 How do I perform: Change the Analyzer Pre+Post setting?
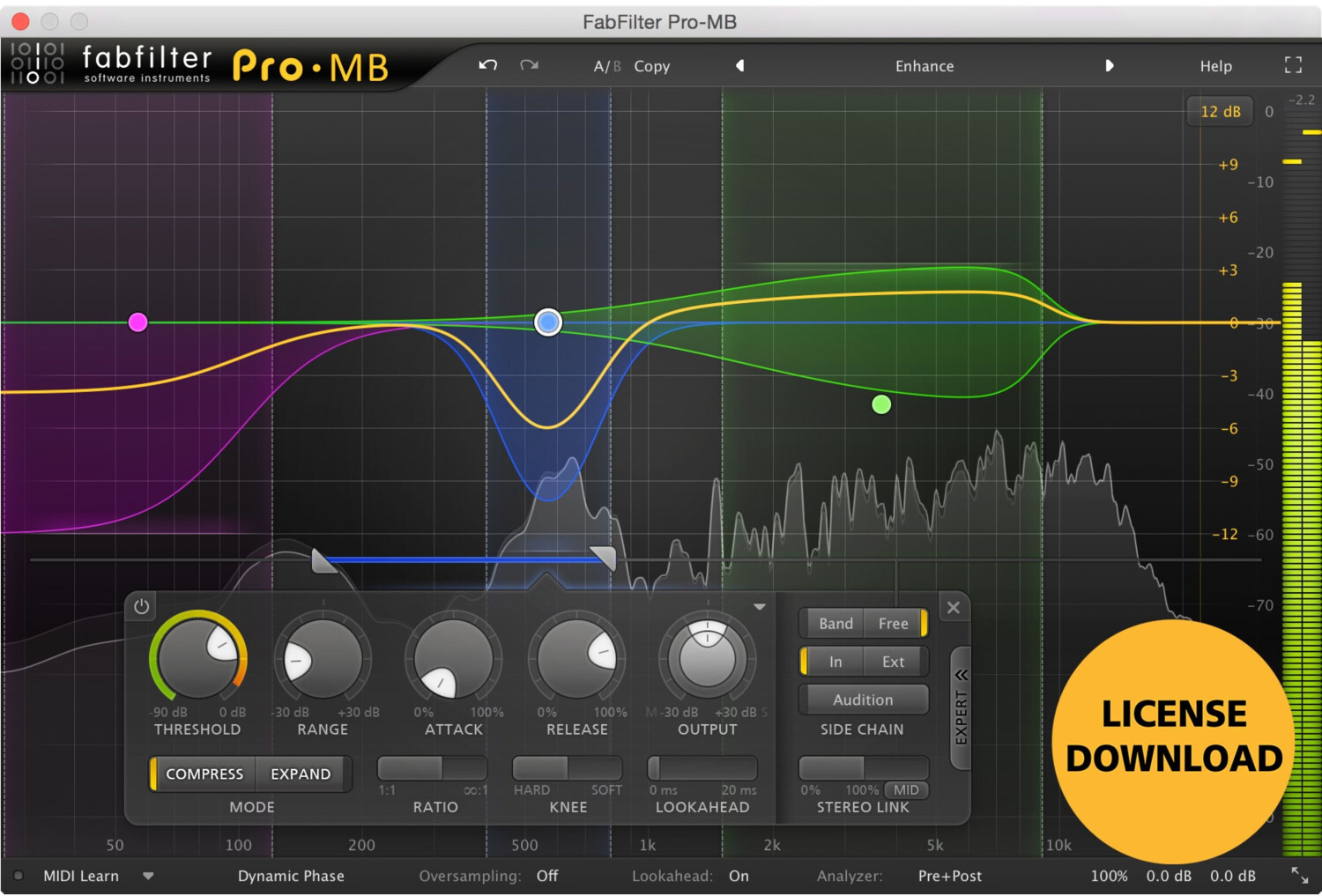point(950,876)
